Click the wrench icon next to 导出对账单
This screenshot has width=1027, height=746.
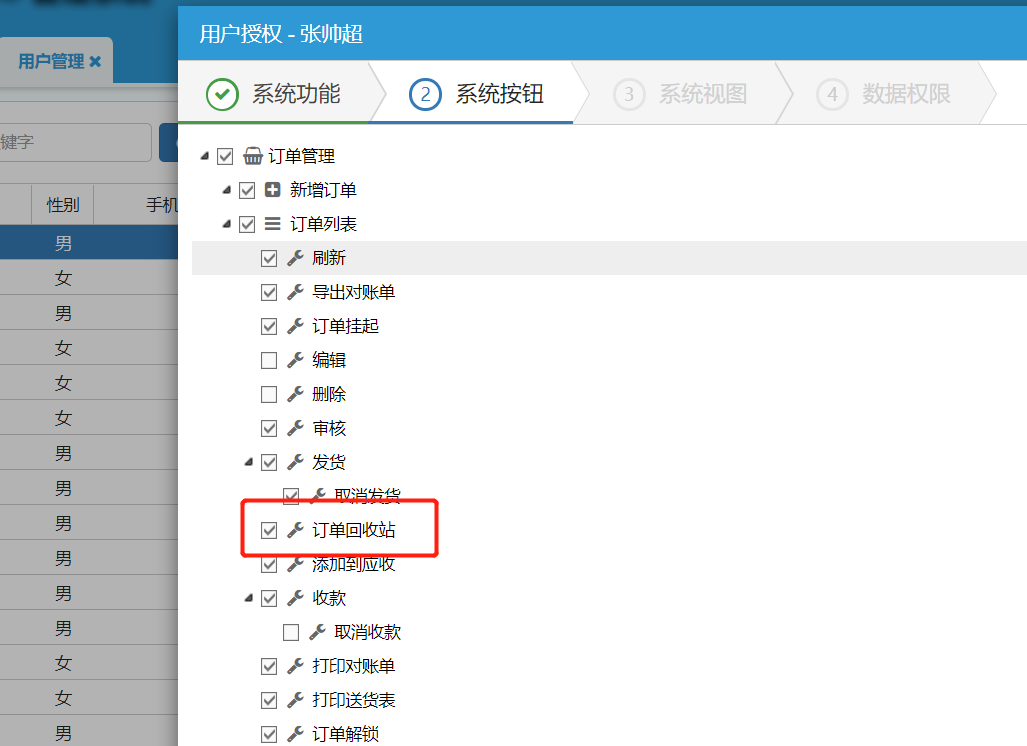tap(295, 292)
